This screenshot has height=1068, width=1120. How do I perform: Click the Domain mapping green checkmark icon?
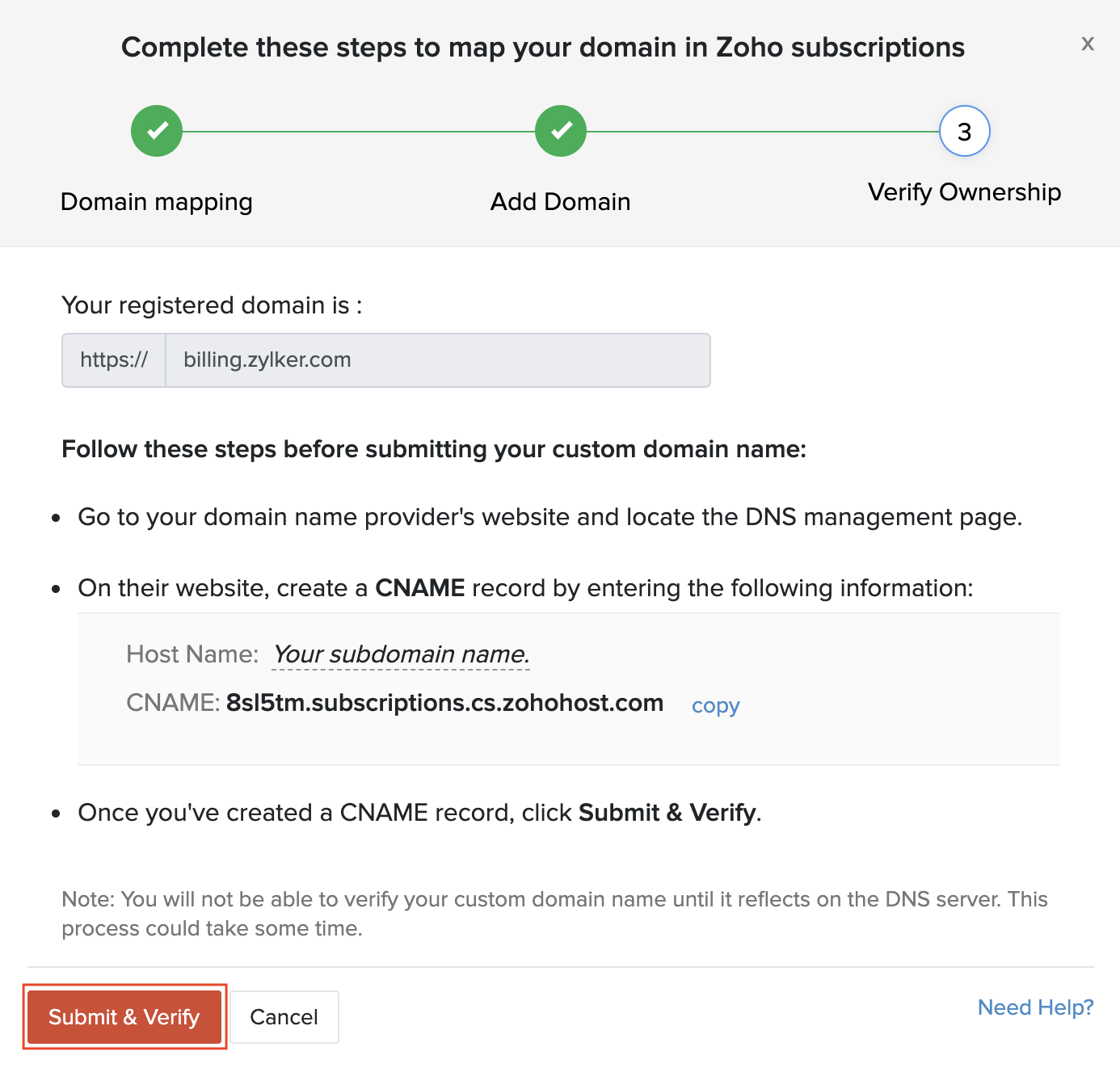click(156, 130)
